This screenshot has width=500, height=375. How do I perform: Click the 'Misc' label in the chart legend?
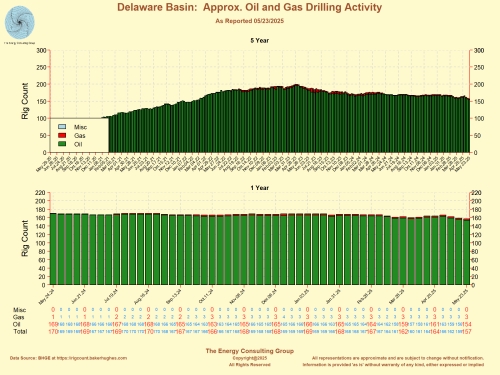[80, 127]
